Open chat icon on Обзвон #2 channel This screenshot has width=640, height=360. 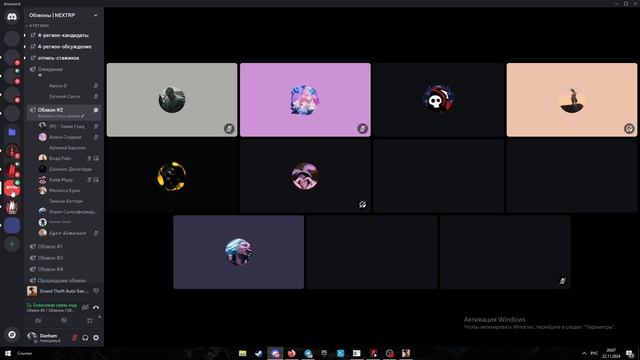click(x=96, y=110)
